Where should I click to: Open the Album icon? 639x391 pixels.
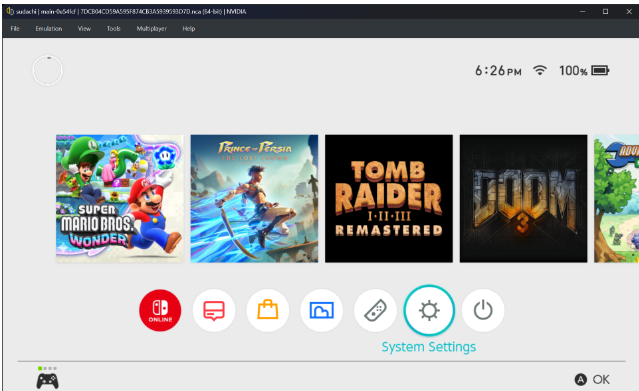322,310
